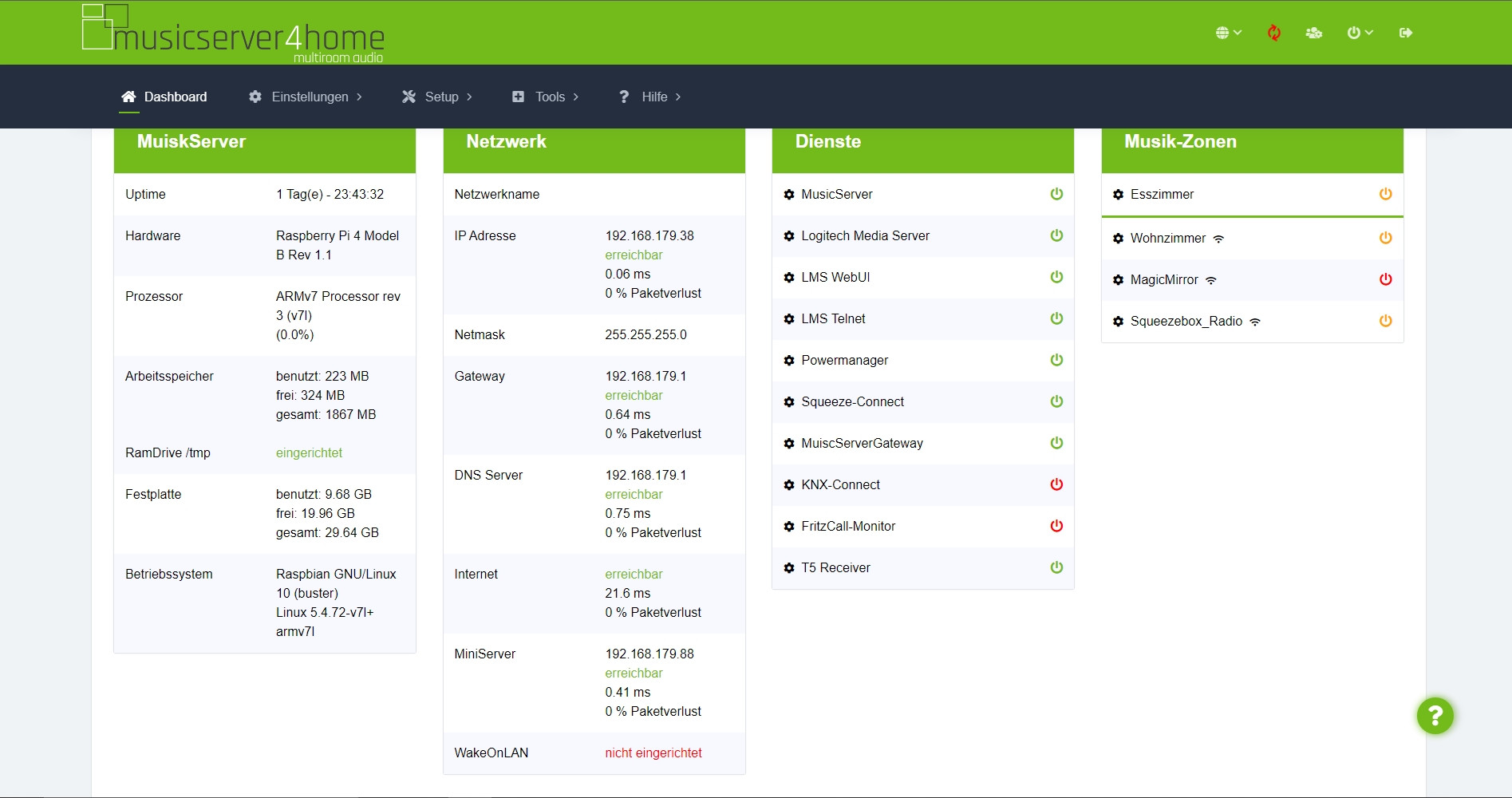This screenshot has height=798, width=1512.
Task: Expand the Tools menu
Action: 545,97
